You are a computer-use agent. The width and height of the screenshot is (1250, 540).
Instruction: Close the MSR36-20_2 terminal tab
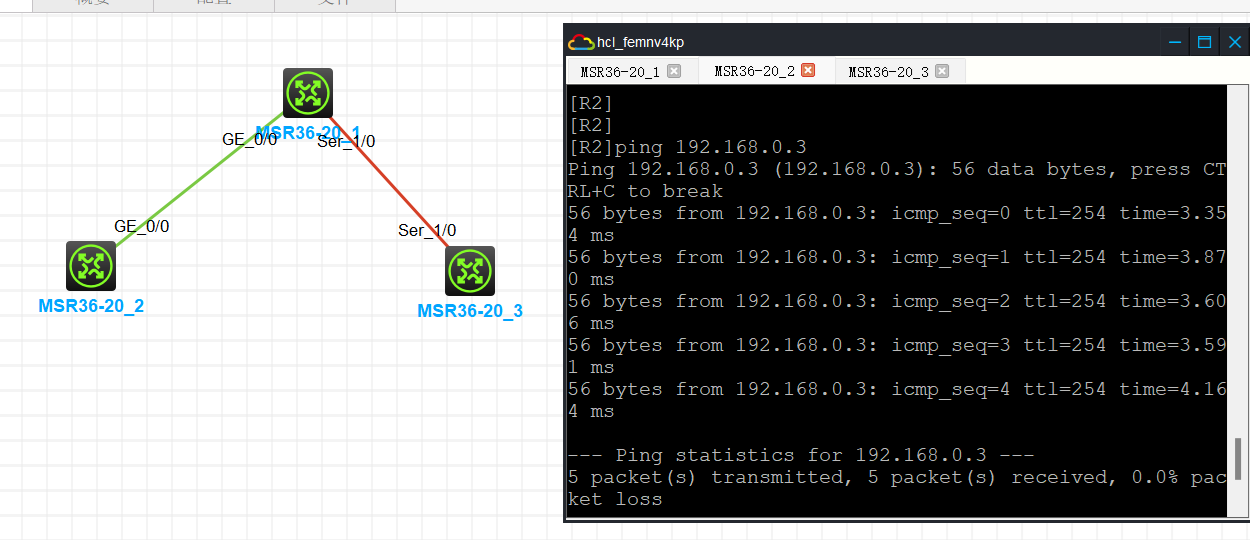(808, 70)
